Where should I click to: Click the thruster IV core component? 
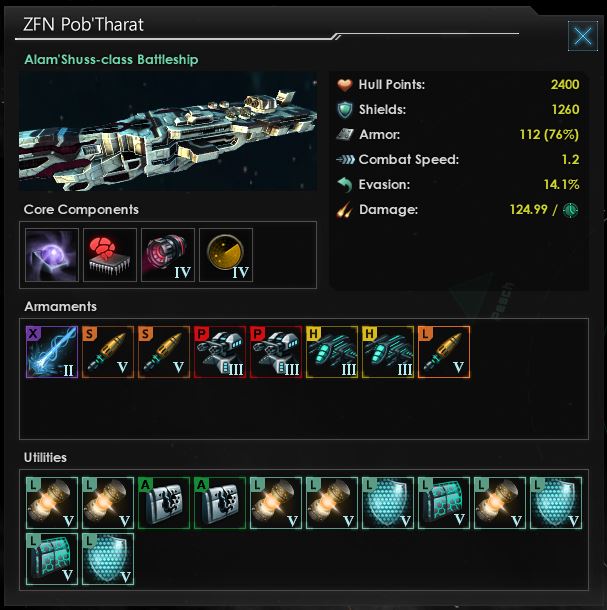168,255
